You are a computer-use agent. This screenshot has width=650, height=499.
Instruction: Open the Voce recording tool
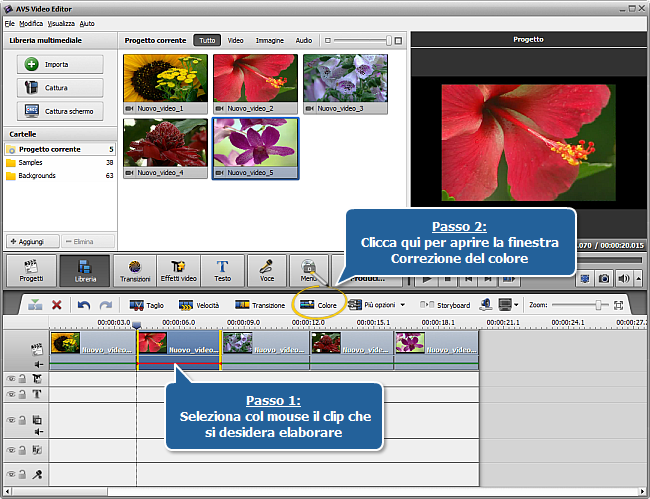[267, 271]
